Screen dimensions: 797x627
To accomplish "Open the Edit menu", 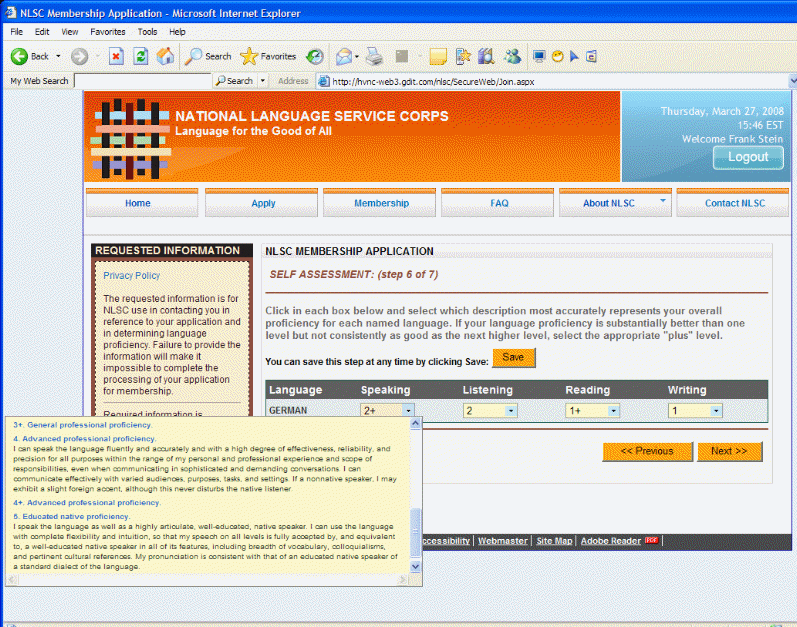I will coord(42,32).
